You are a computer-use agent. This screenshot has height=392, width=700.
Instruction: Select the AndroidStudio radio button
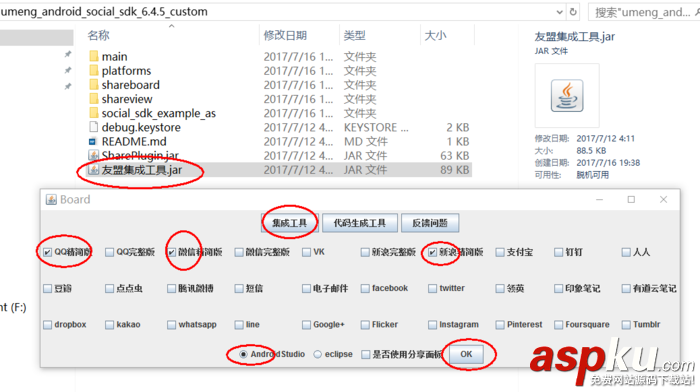pos(243,354)
